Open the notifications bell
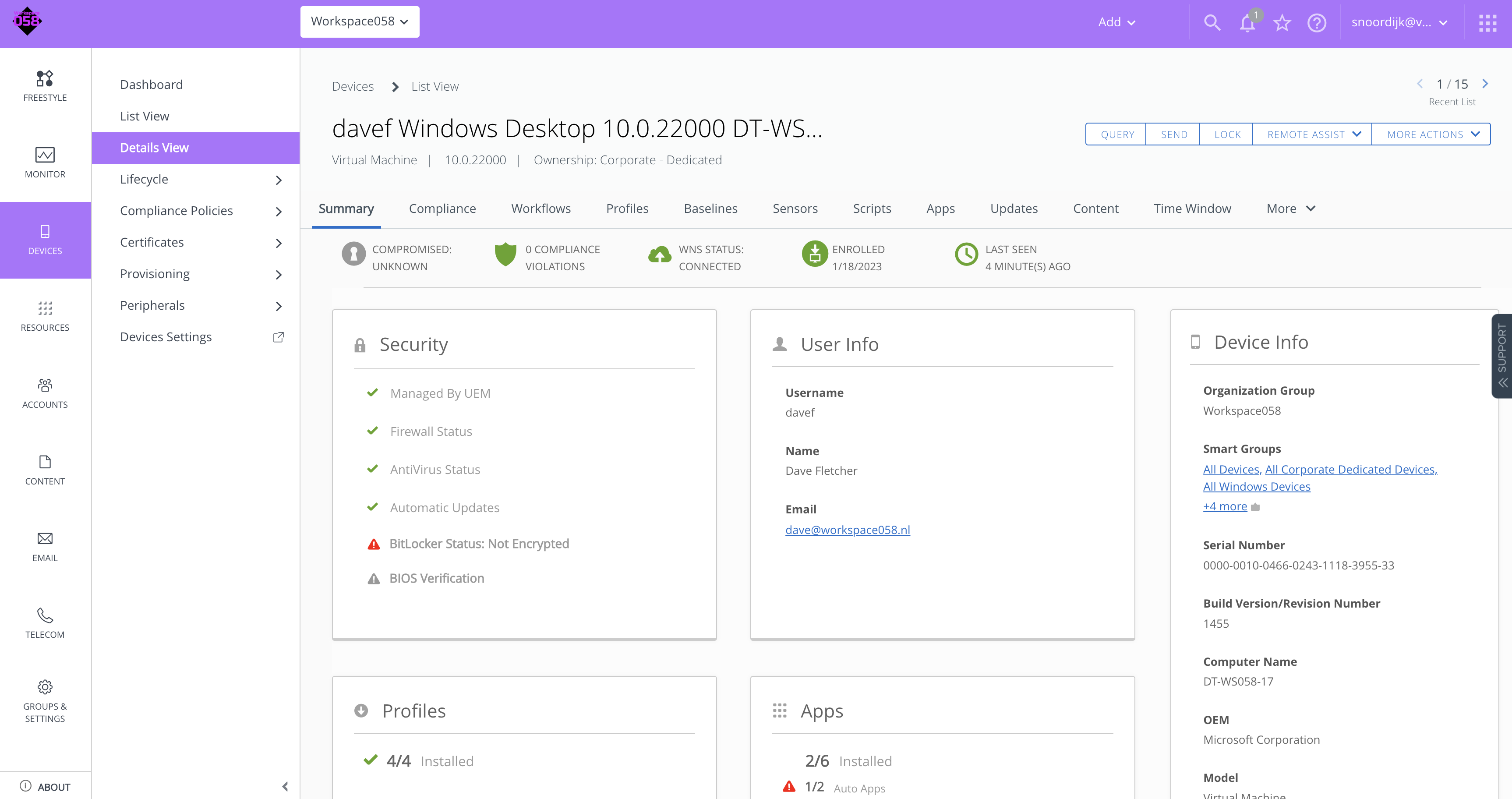The height and width of the screenshot is (799, 1512). tap(1247, 23)
